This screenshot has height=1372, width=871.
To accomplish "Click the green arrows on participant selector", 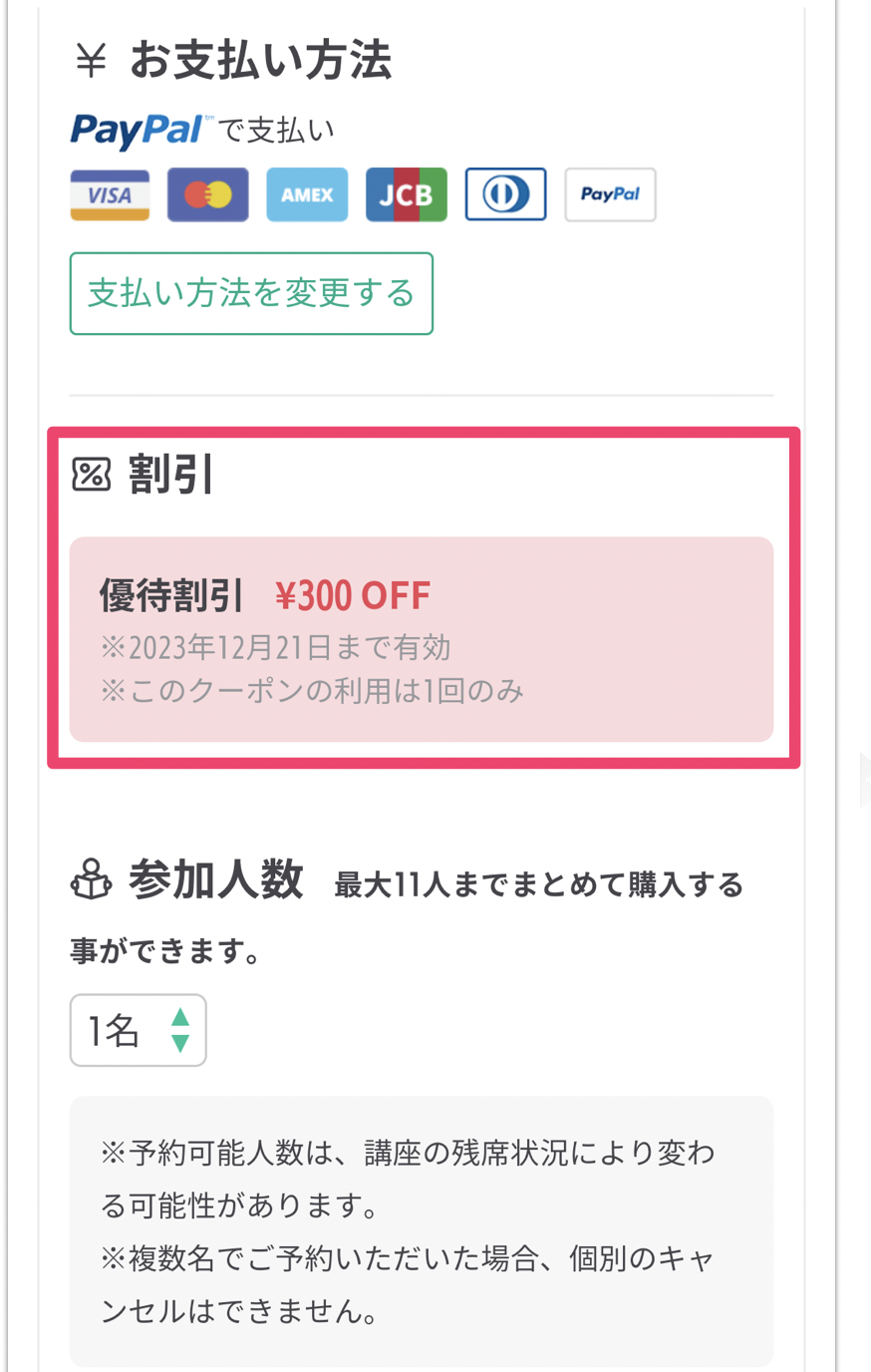I will tap(180, 1030).
